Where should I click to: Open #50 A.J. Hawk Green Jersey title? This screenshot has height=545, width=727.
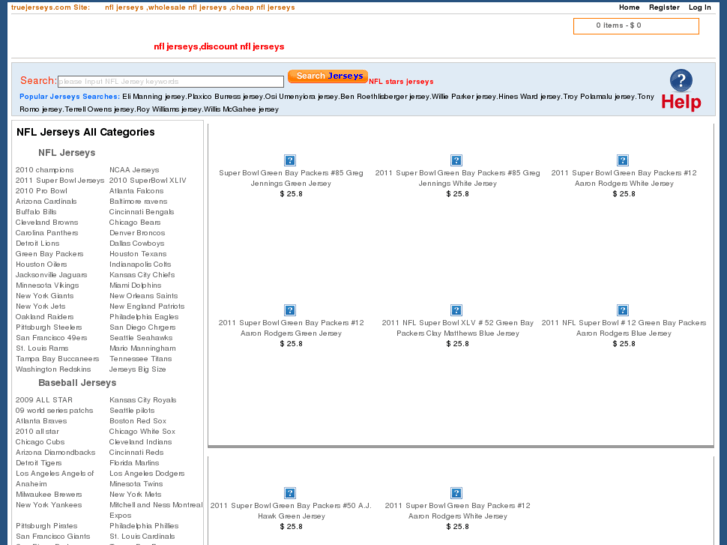coord(291,511)
